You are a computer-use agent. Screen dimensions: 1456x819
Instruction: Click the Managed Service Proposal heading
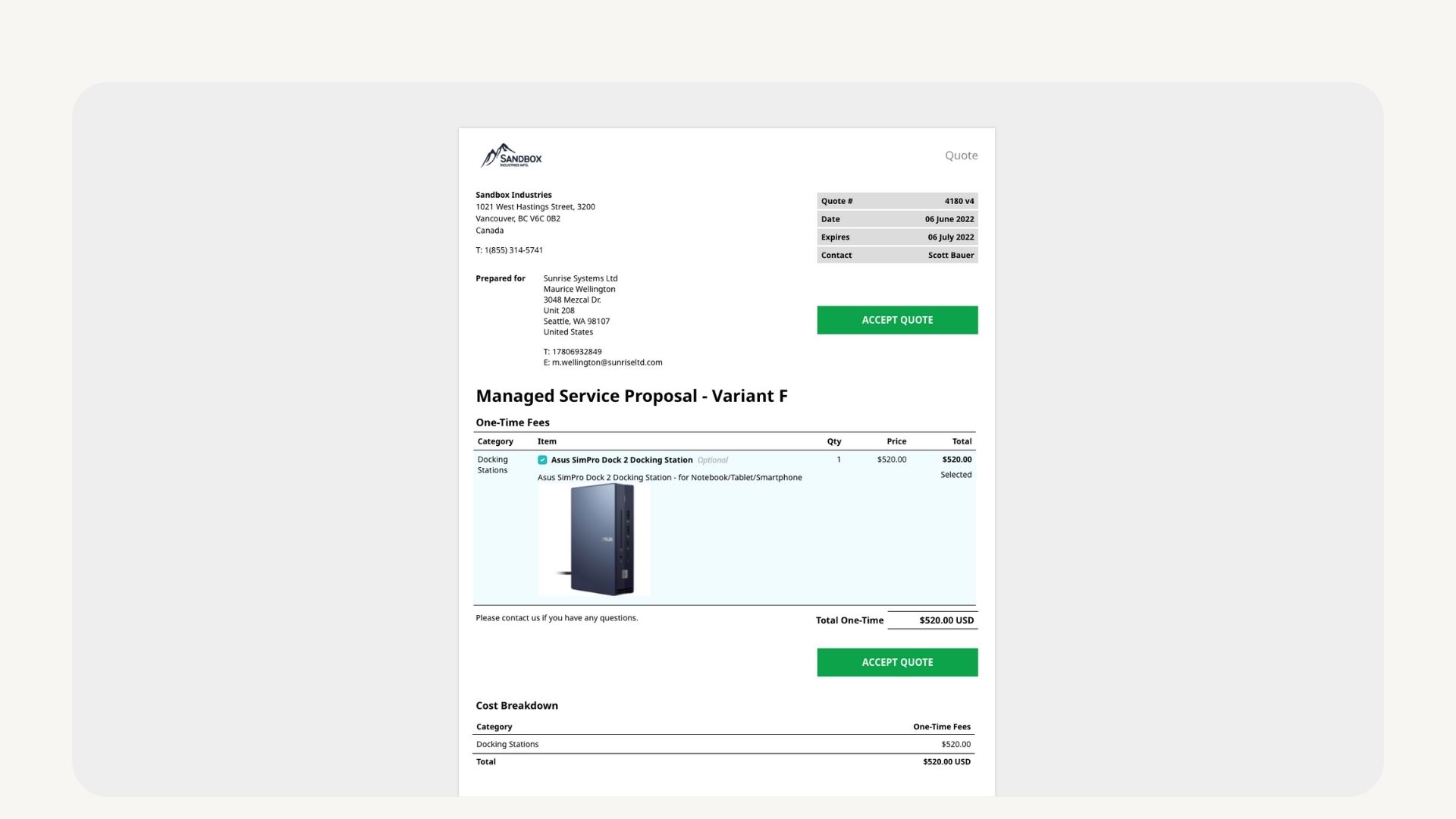(x=631, y=396)
